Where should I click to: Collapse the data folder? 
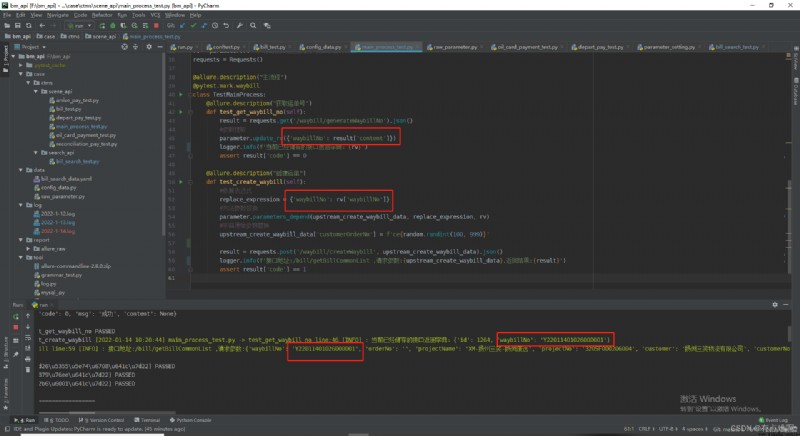[x=21, y=170]
